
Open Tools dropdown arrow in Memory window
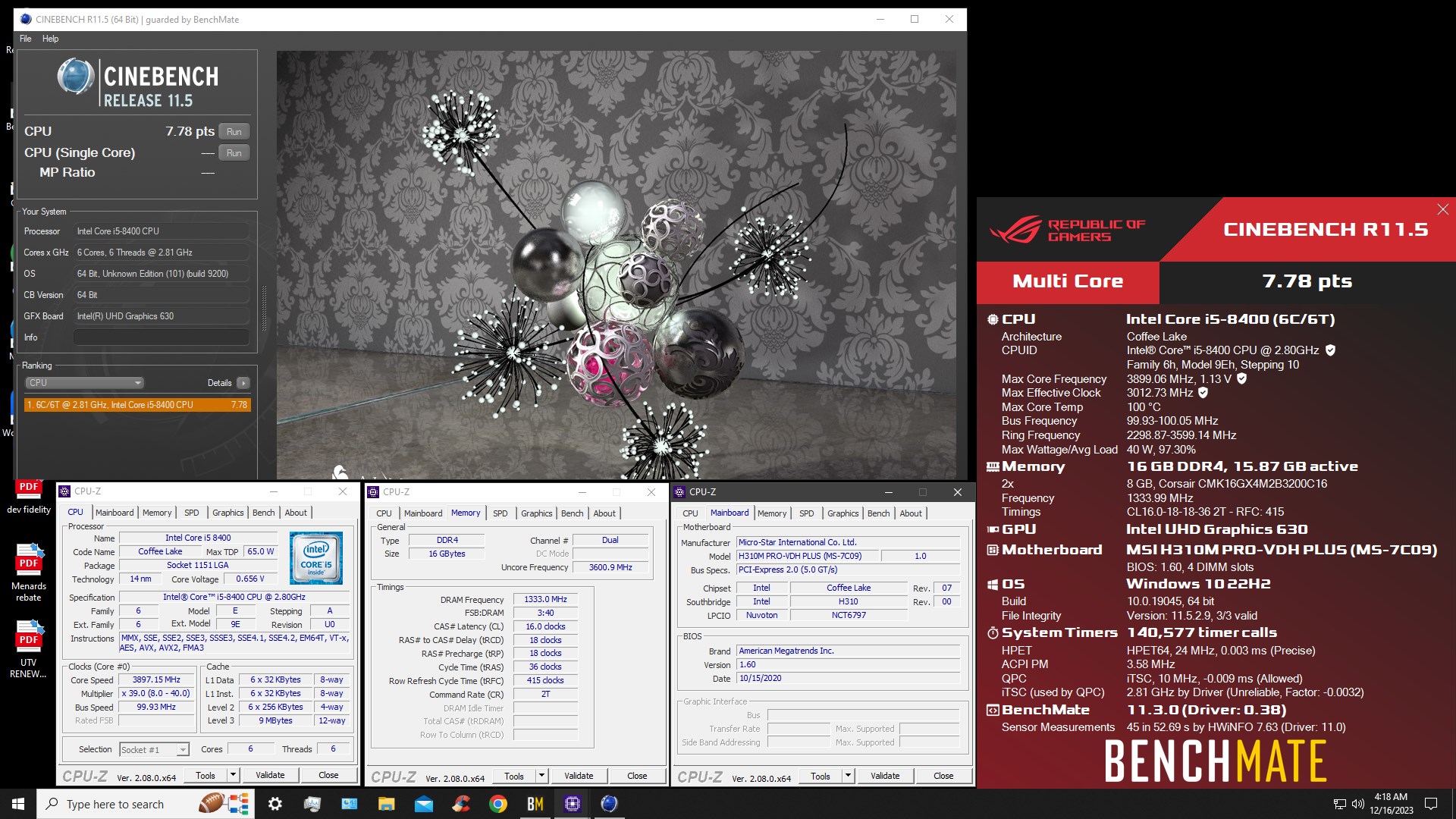[541, 776]
